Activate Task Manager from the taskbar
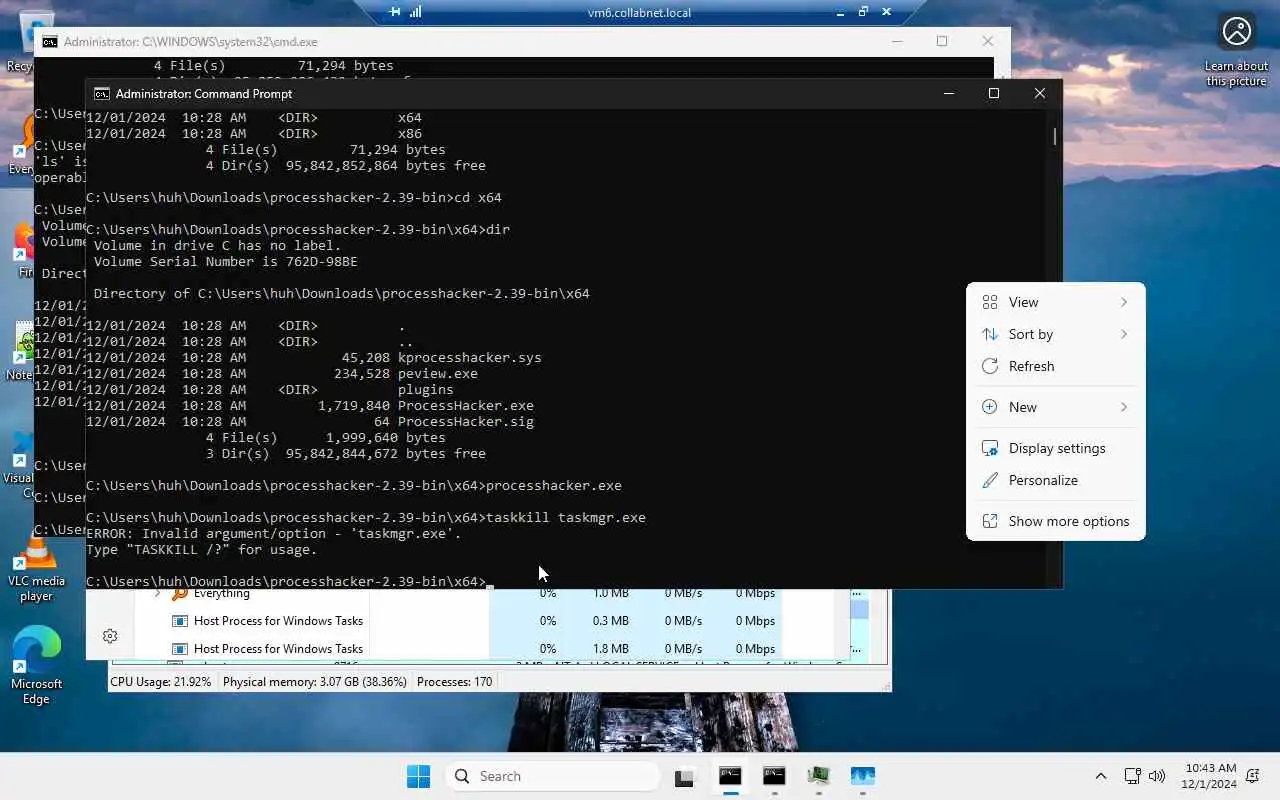1280x800 pixels. click(x=863, y=776)
